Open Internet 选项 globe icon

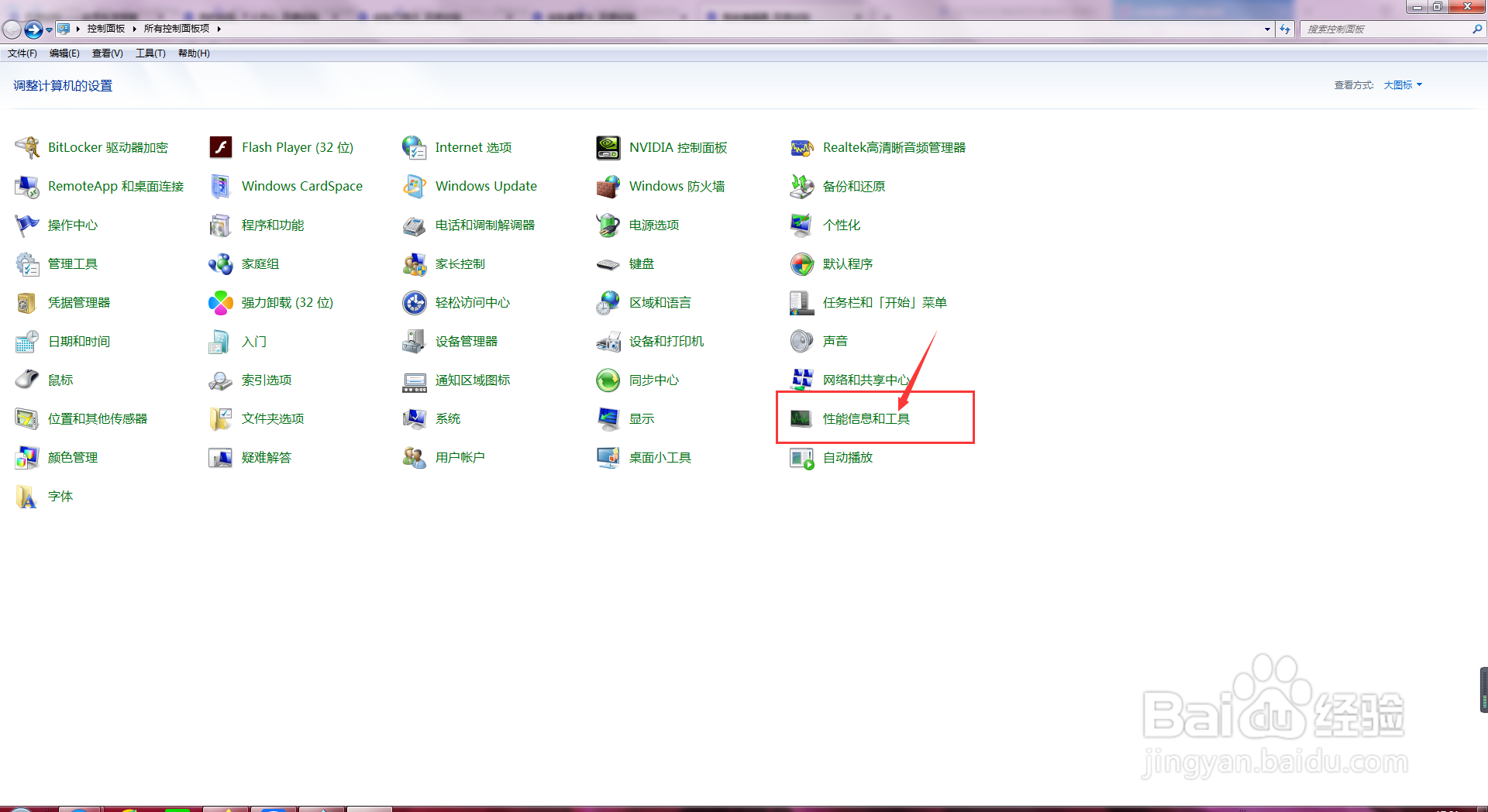point(415,147)
